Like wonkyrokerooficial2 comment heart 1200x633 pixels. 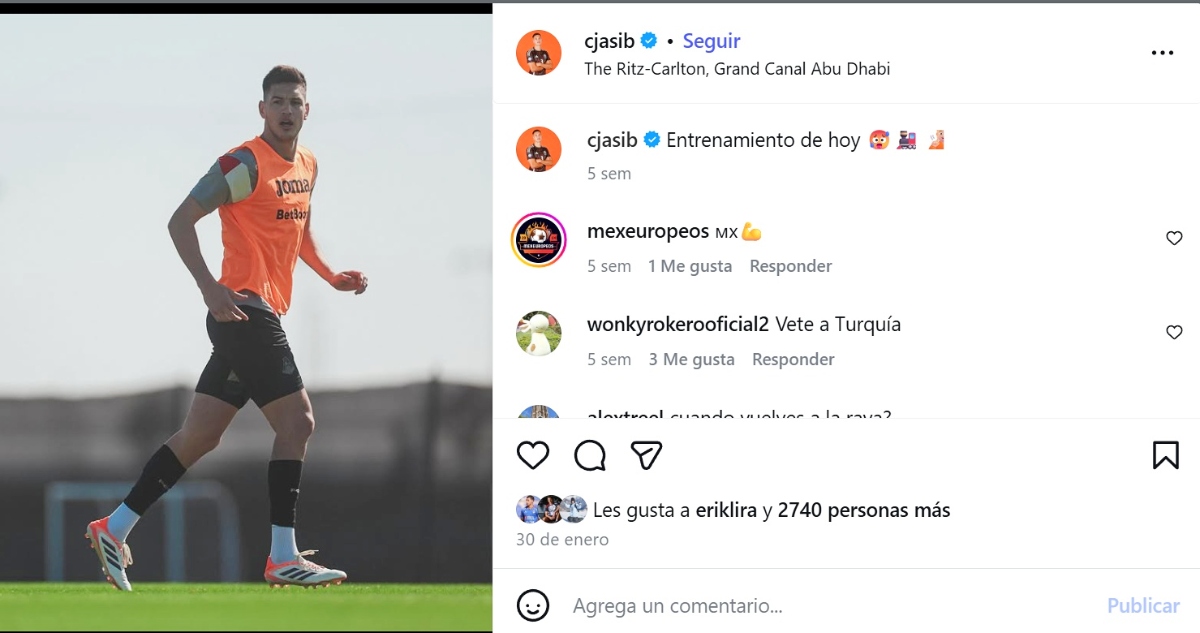click(1174, 332)
